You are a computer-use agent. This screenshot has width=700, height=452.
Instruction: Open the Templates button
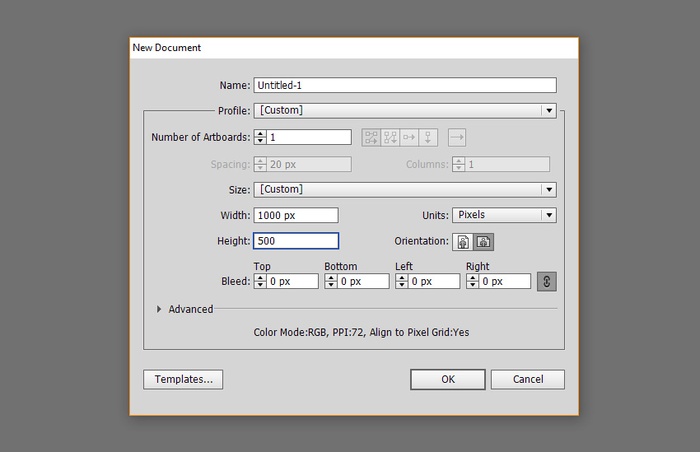(x=183, y=380)
